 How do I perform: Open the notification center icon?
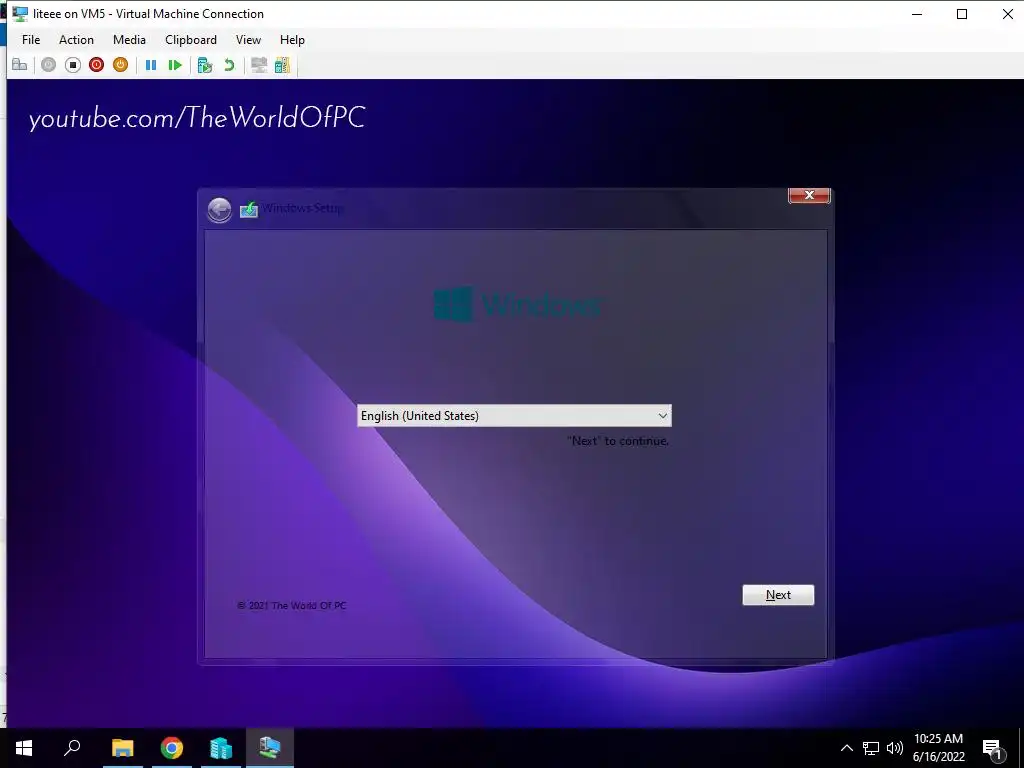992,748
